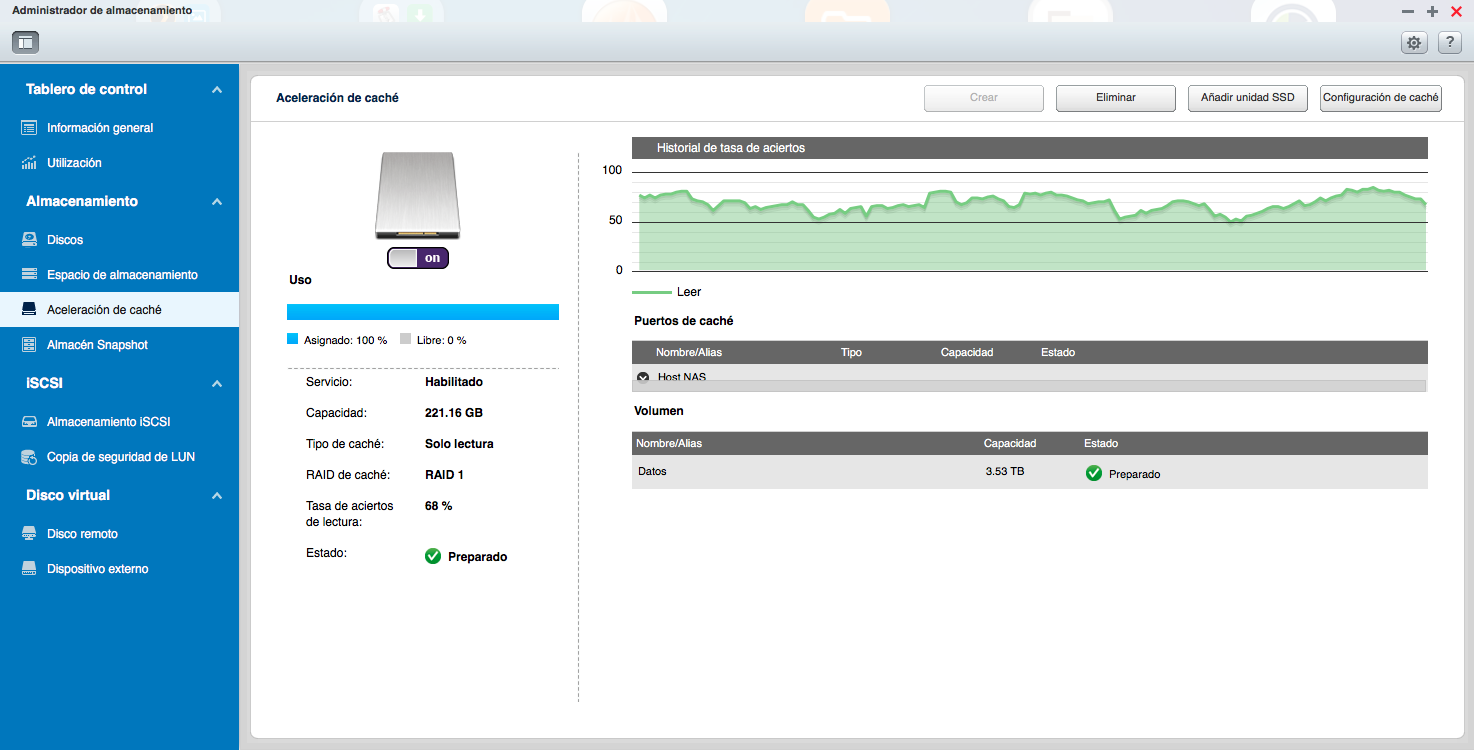The height and width of the screenshot is (750, 1474).
Task: Click the help question mark icon
Action: (x=1449, y=42)
